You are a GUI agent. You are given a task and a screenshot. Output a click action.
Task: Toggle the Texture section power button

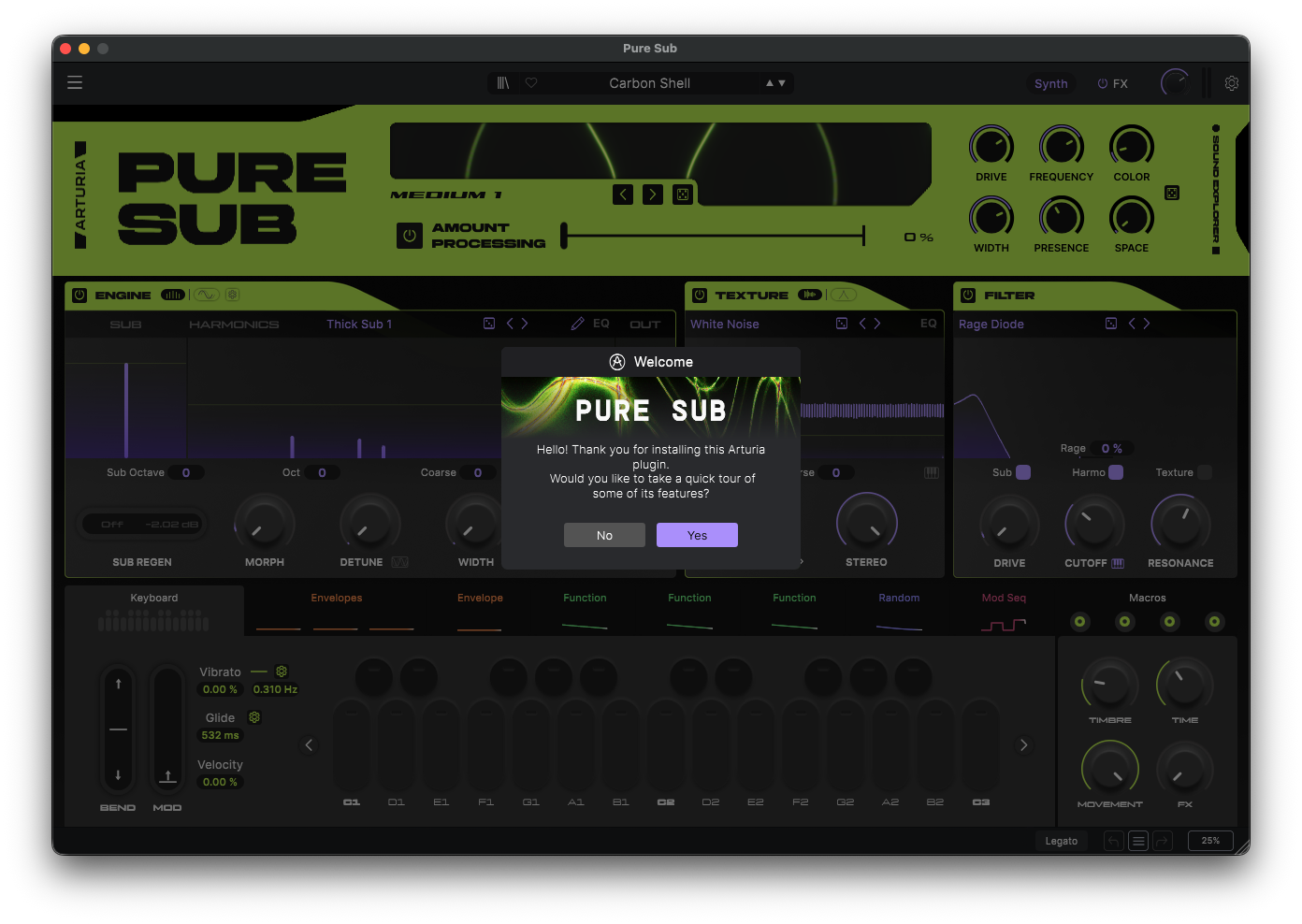point(700,295)
